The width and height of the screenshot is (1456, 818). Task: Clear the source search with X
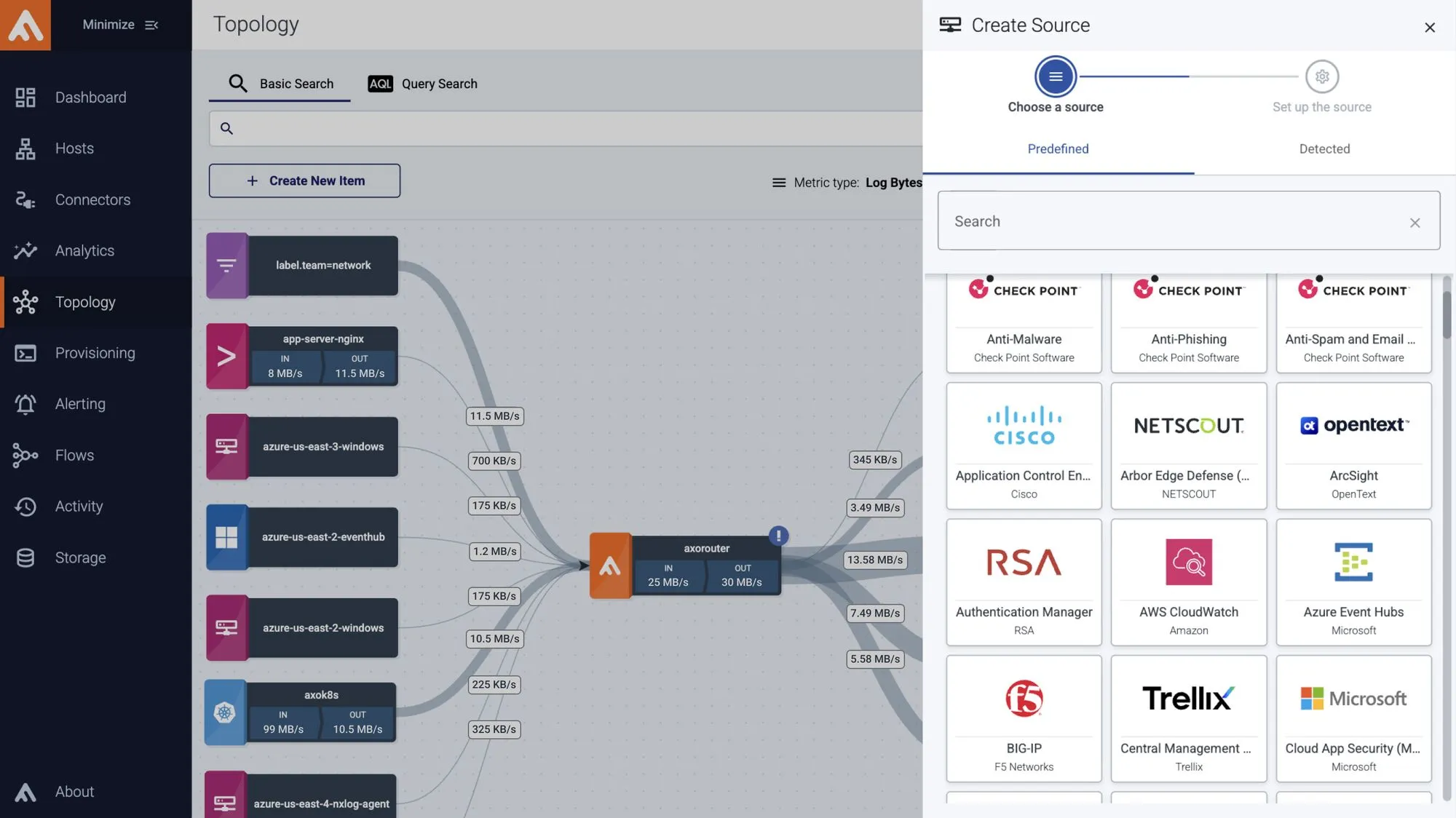(x=1415, y=223)
